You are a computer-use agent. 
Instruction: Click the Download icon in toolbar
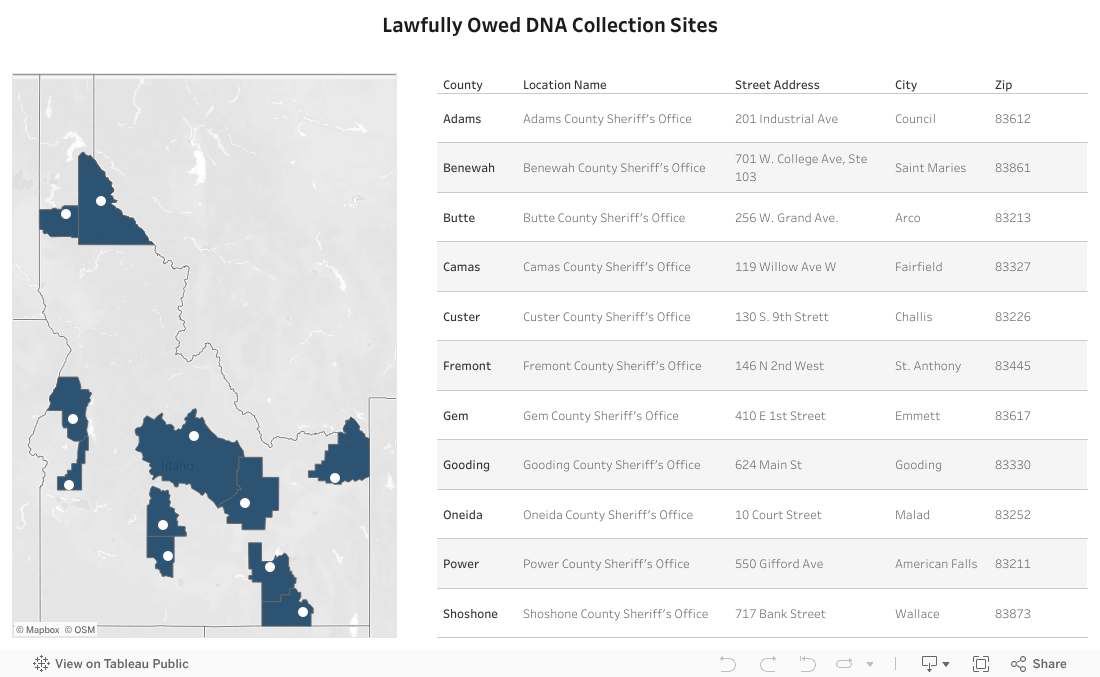pos(929,664)
